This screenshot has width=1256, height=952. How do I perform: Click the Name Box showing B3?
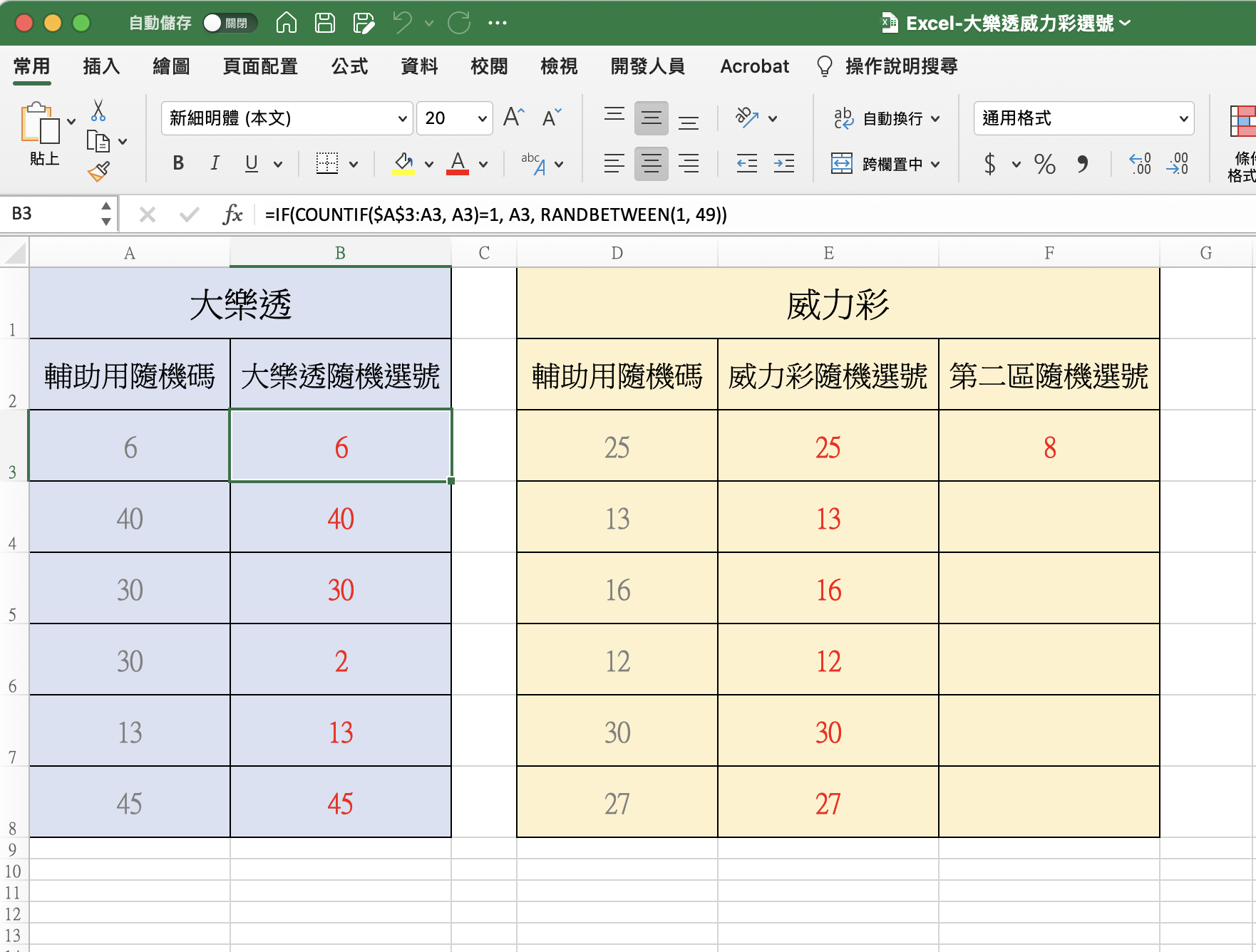50,214
